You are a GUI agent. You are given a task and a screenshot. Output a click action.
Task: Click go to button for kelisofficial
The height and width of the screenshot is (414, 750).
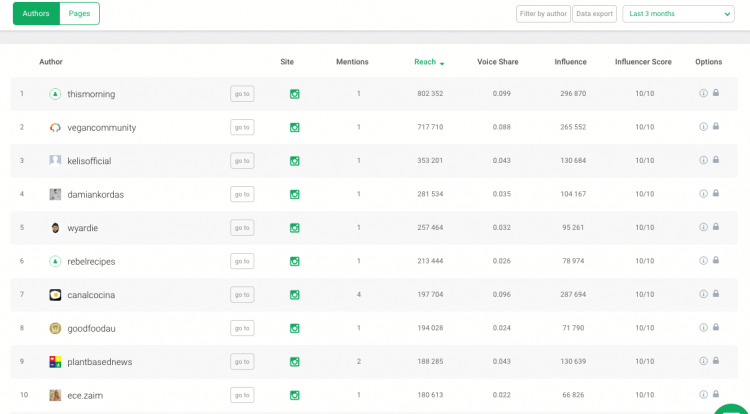coord(242,161)
